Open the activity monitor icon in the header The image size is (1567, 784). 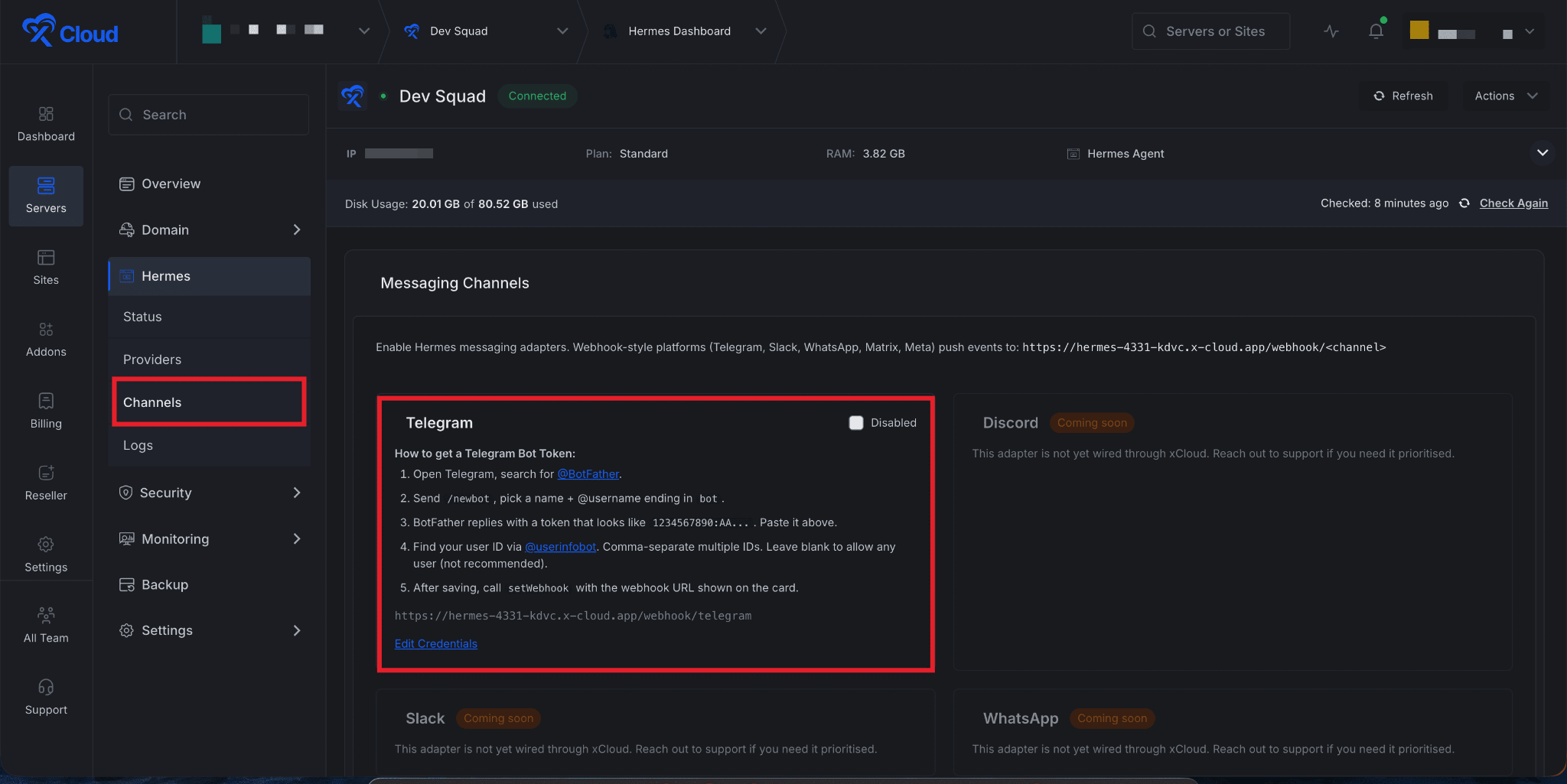click(x=1331, y=31)
